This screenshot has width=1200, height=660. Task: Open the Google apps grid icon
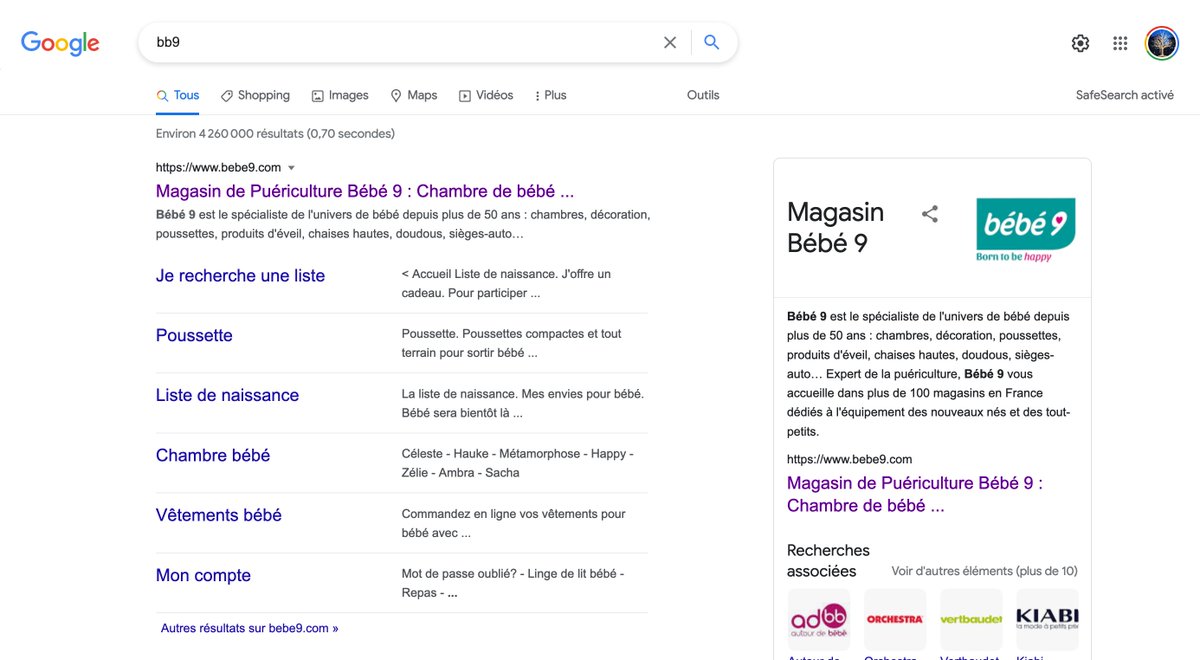pos(1120,43)
